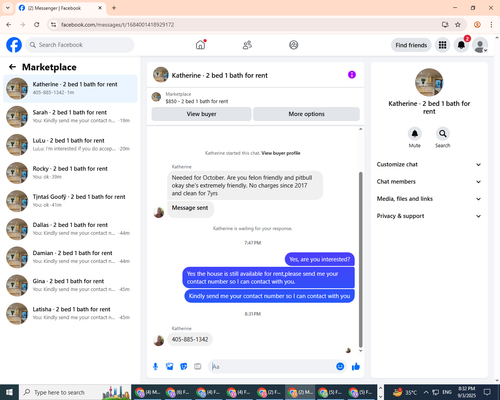Image resolution: width=500 pixels, height=400 pixels.
Task: Open the Groups icon in top navigation
Action: pyautogui.click(x=294, y=45)
